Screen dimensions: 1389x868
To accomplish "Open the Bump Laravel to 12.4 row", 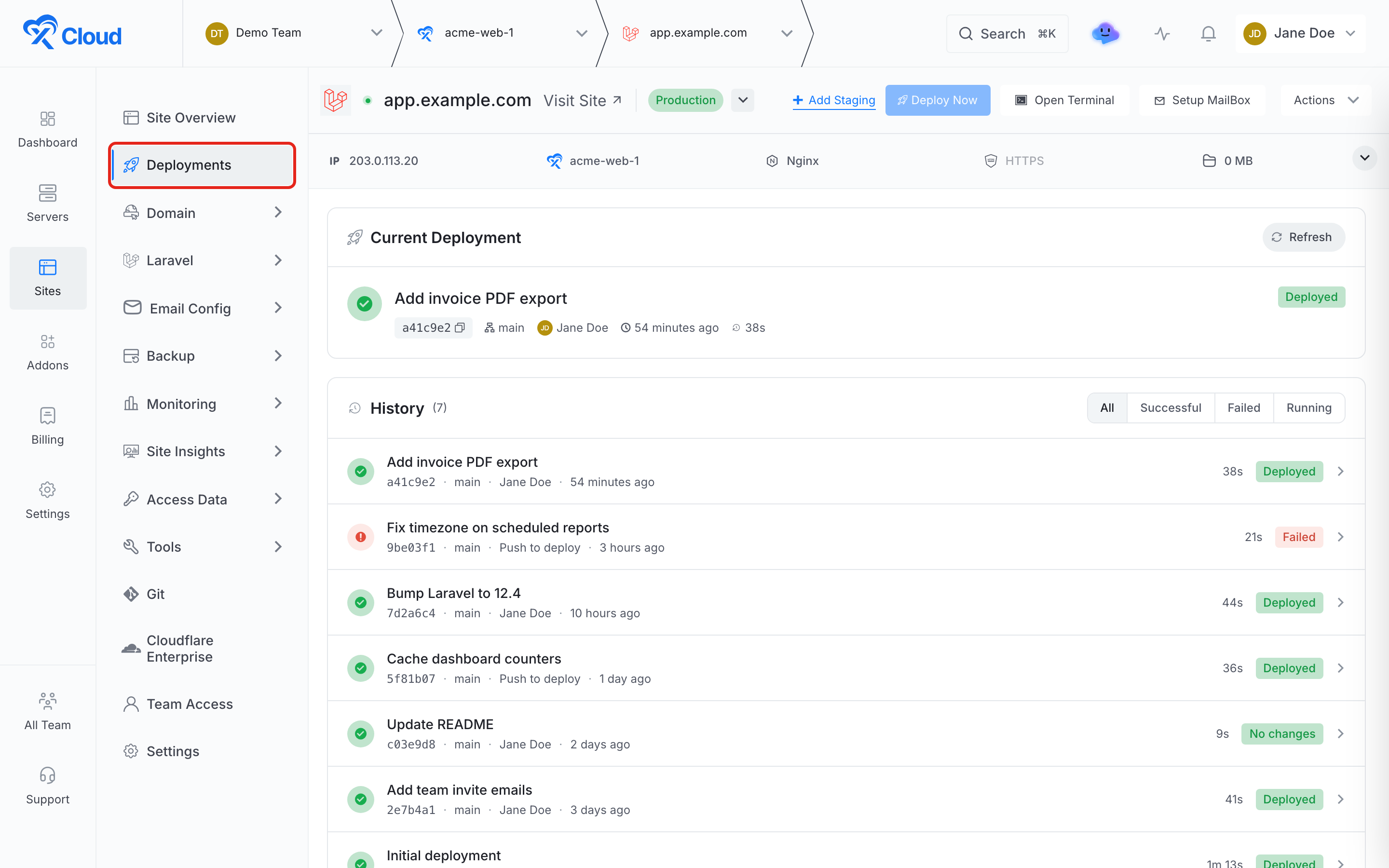I will click(x=846, y=602).
